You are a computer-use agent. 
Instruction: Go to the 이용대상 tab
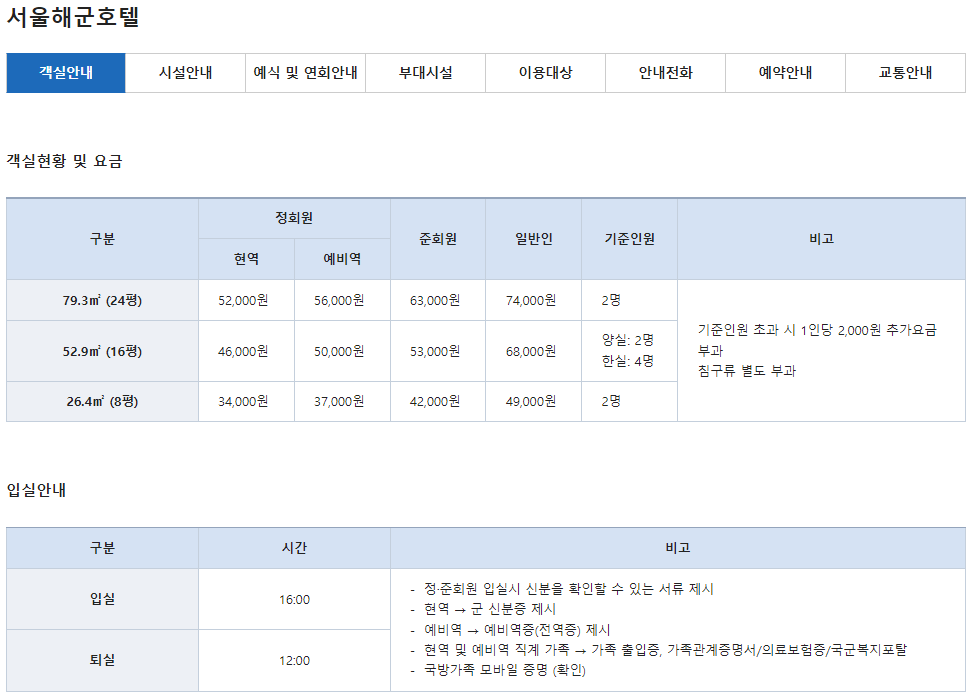tap(546, 73)
